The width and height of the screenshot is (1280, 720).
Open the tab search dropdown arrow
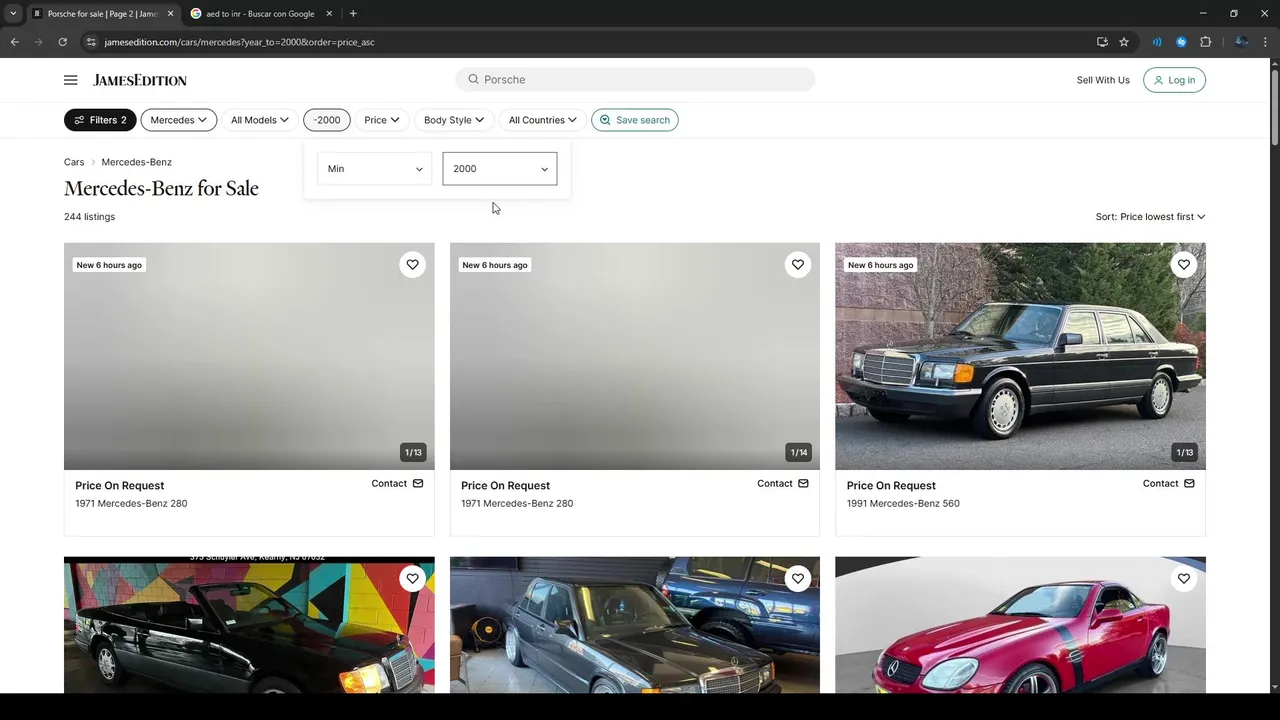pyautogui.click(x=13, y=14)
